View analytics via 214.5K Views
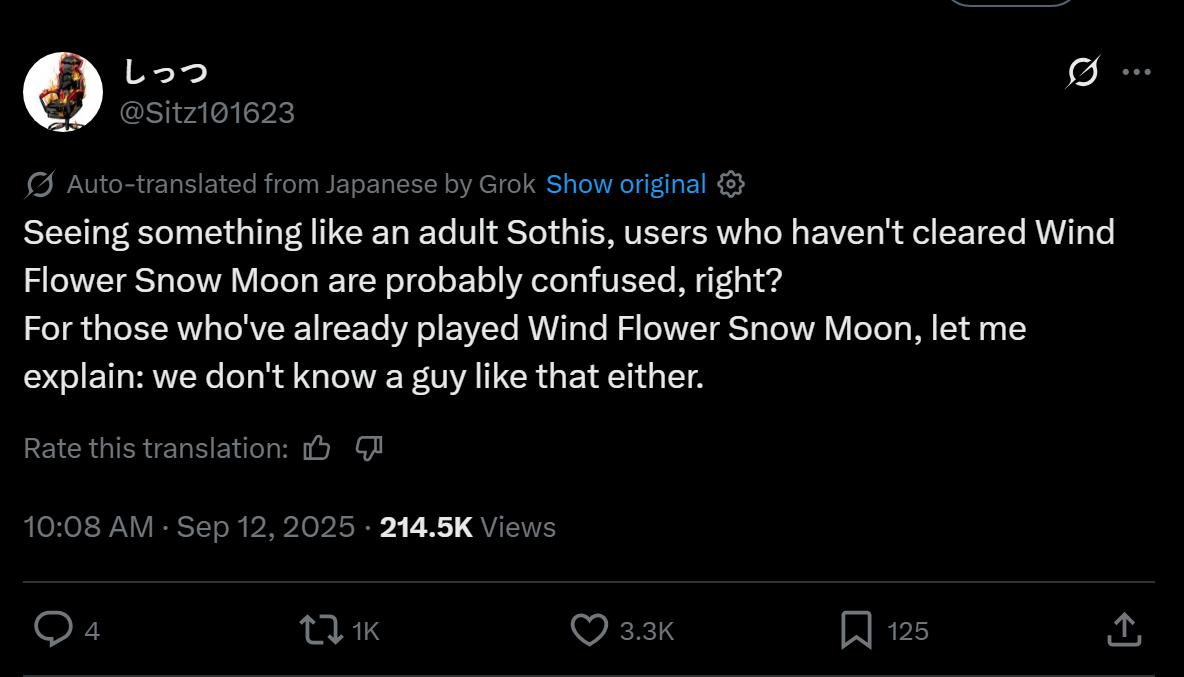This screenshot has height=677, width=1184. pyautogui.click(x=467, y=527)
